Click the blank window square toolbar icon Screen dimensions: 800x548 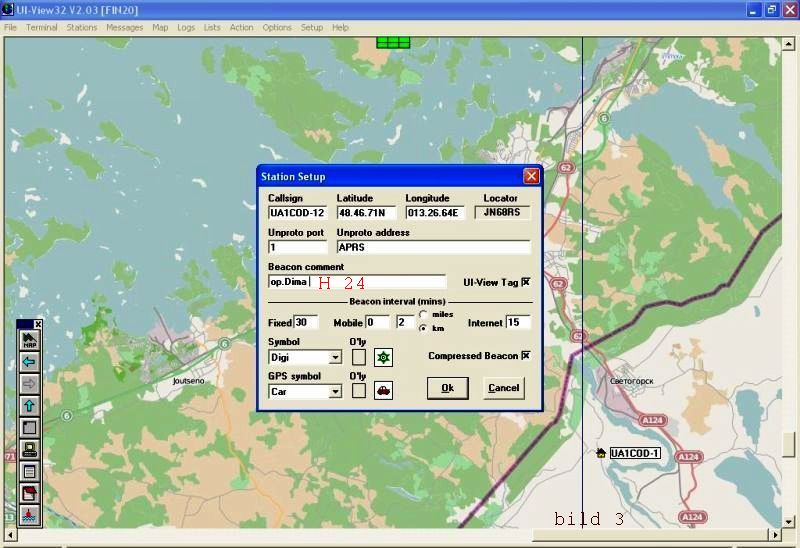coord(29,428)
